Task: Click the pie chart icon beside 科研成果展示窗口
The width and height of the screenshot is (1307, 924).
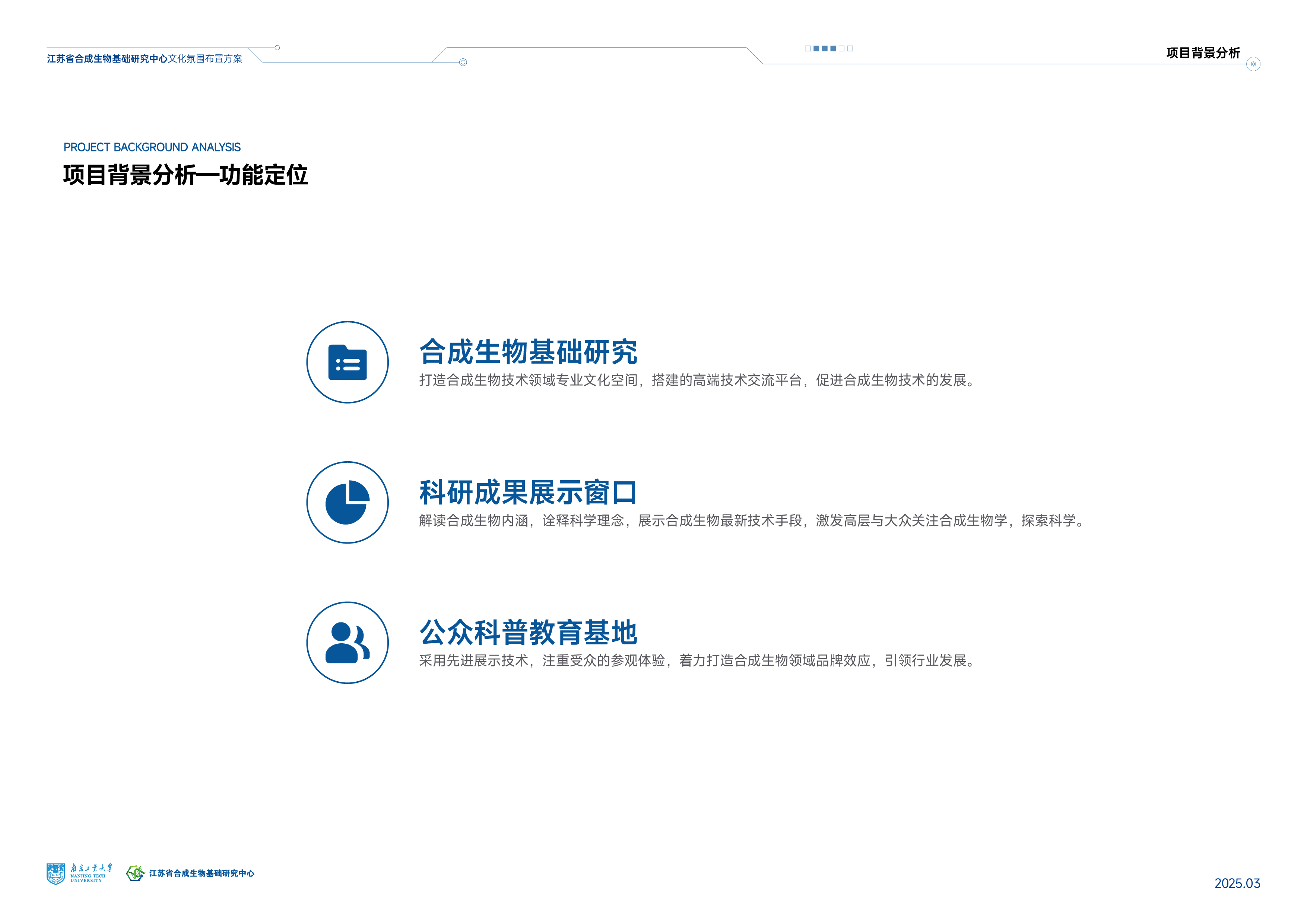Action: (347, 503)
